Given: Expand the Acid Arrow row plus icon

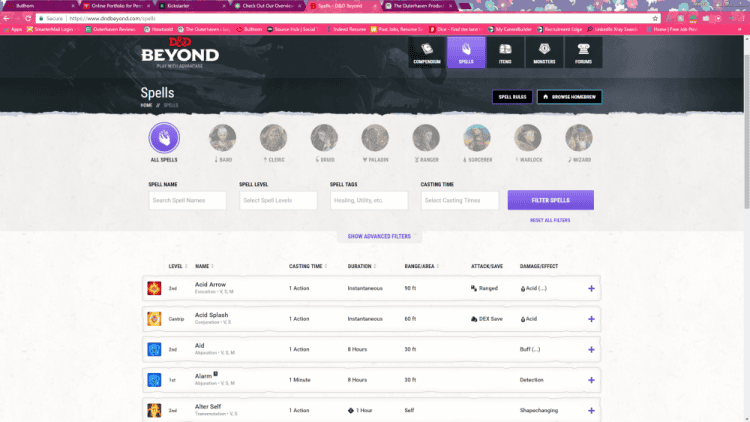Looking at the screenshot, I should point(591,289).
